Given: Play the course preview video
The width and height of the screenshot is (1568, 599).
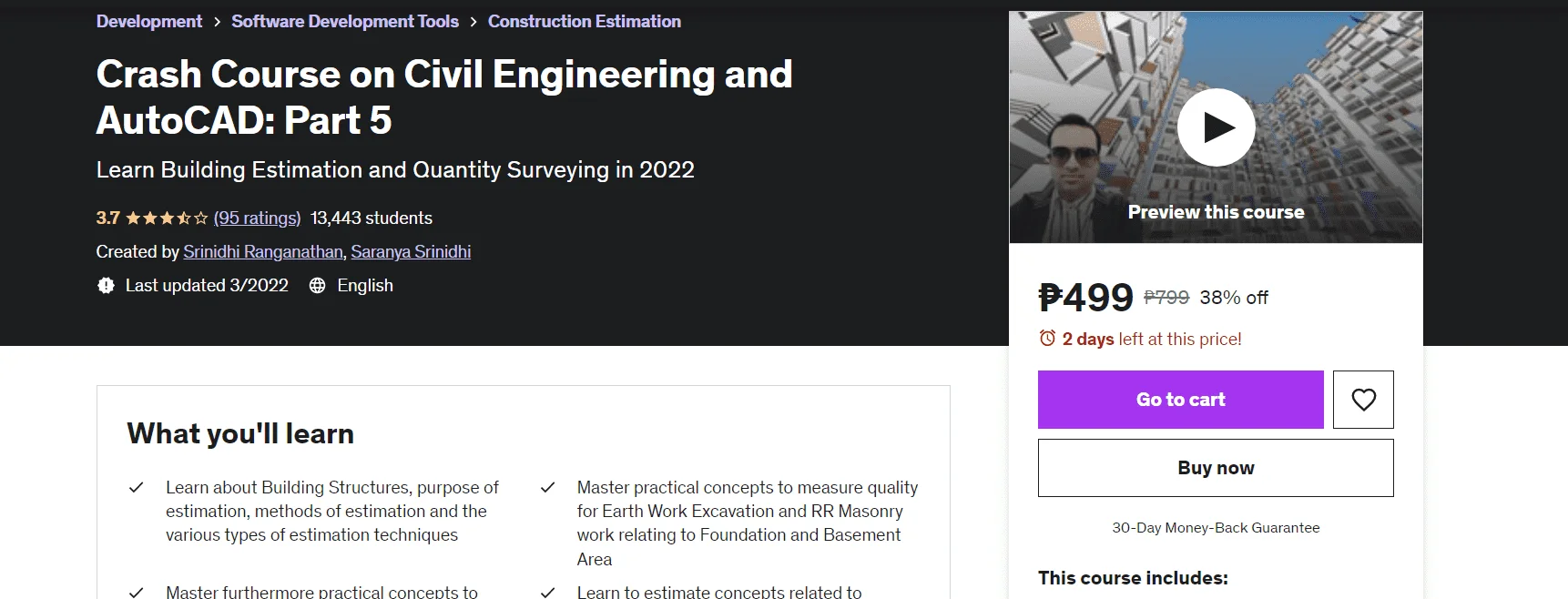Looking at the screenshot, I should pos(1216,127).
